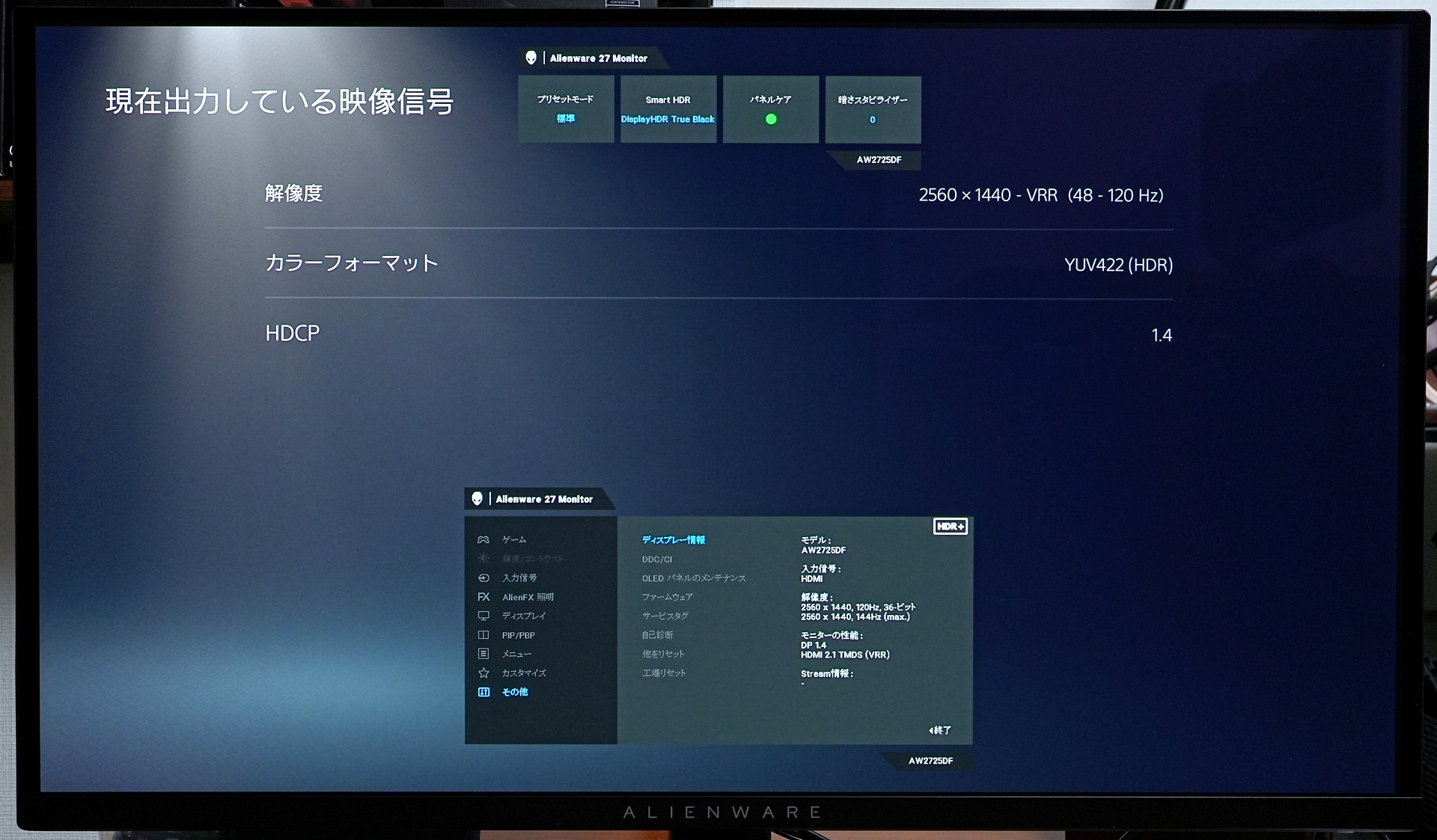The height and width of the screenshot is (840, 1437).
Task: Click the alien head logo above status tiles
Action: 531,58
